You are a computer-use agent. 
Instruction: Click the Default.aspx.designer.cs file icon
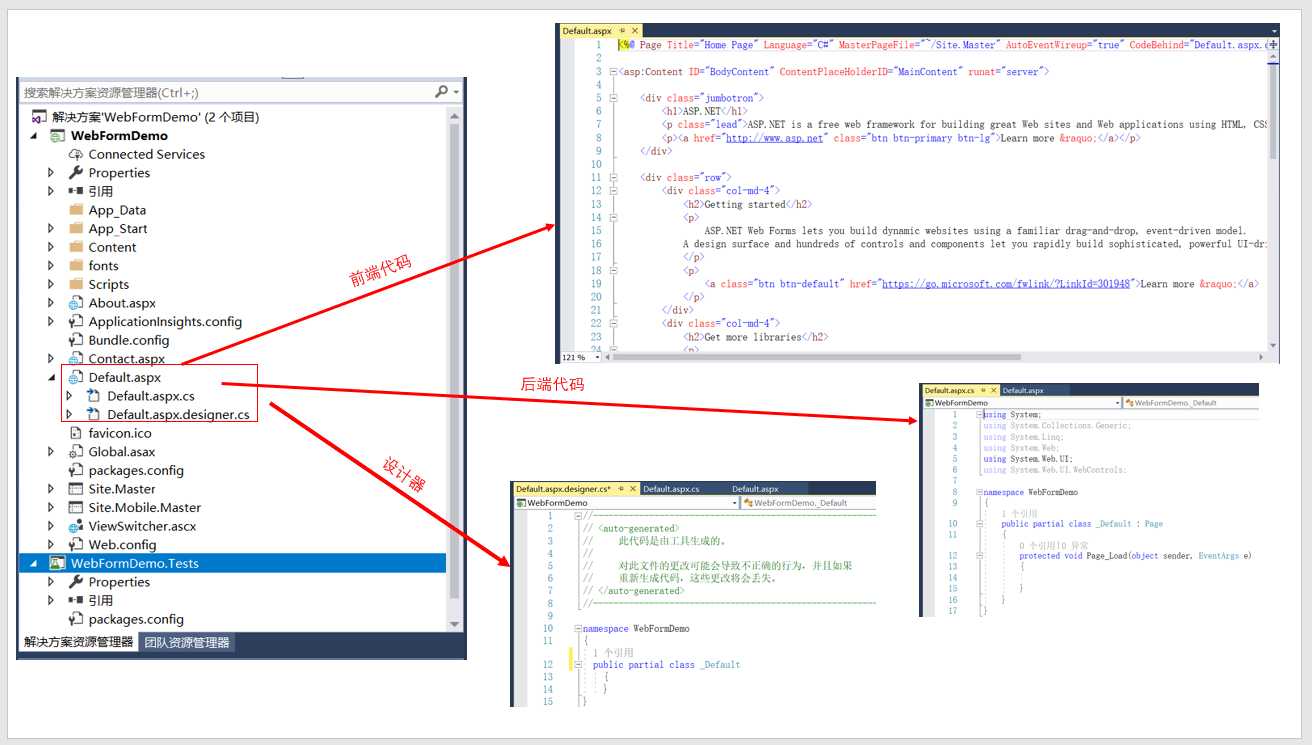point(94,414)
